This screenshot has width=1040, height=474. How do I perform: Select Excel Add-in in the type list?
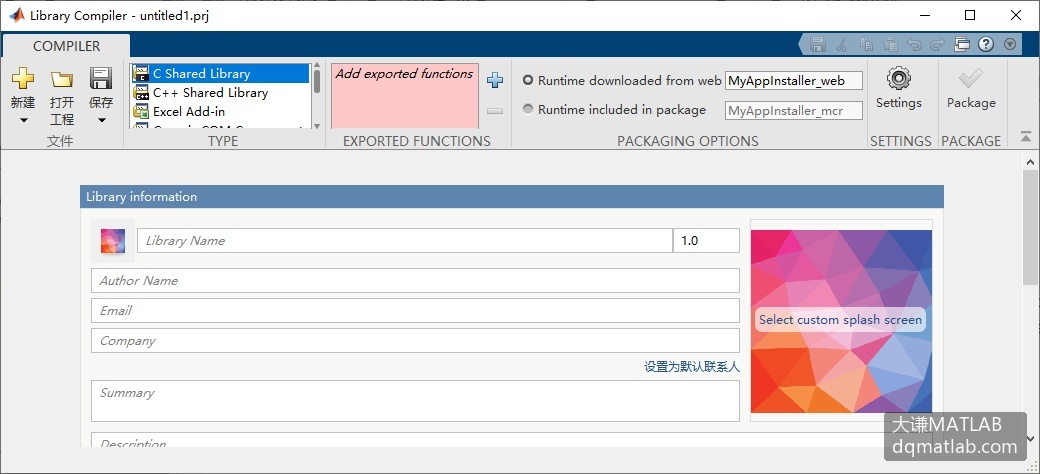221,111
